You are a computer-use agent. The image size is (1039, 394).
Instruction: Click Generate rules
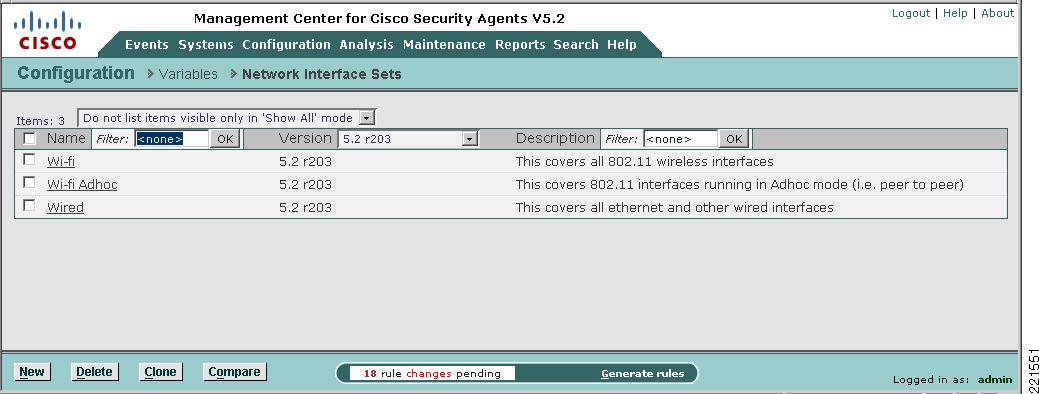642,373
